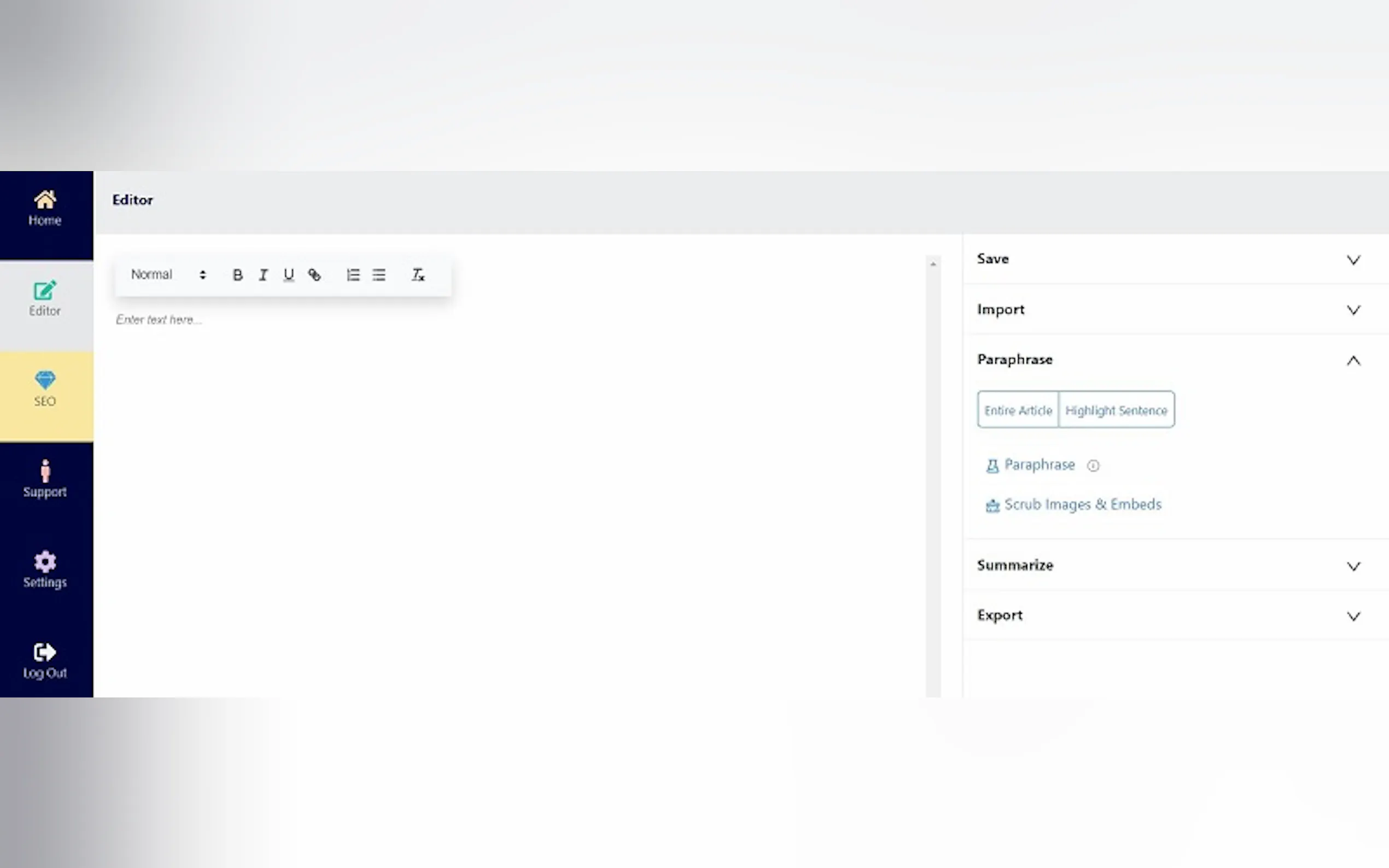This screenshot has height=868, width=1389.
Task: Switch to Highlight Sentence mode
Action: 1116,410
